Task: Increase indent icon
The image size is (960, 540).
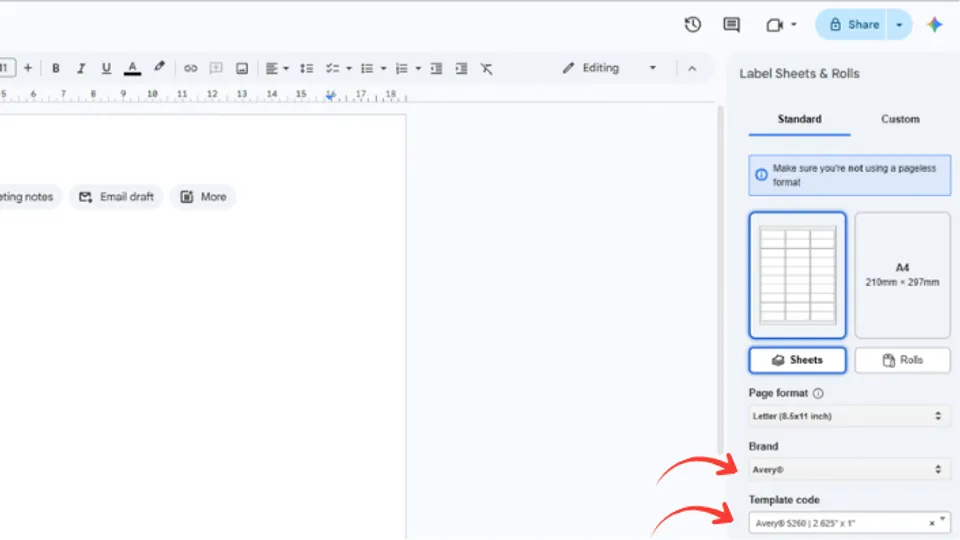Action: tap(461, 68)
